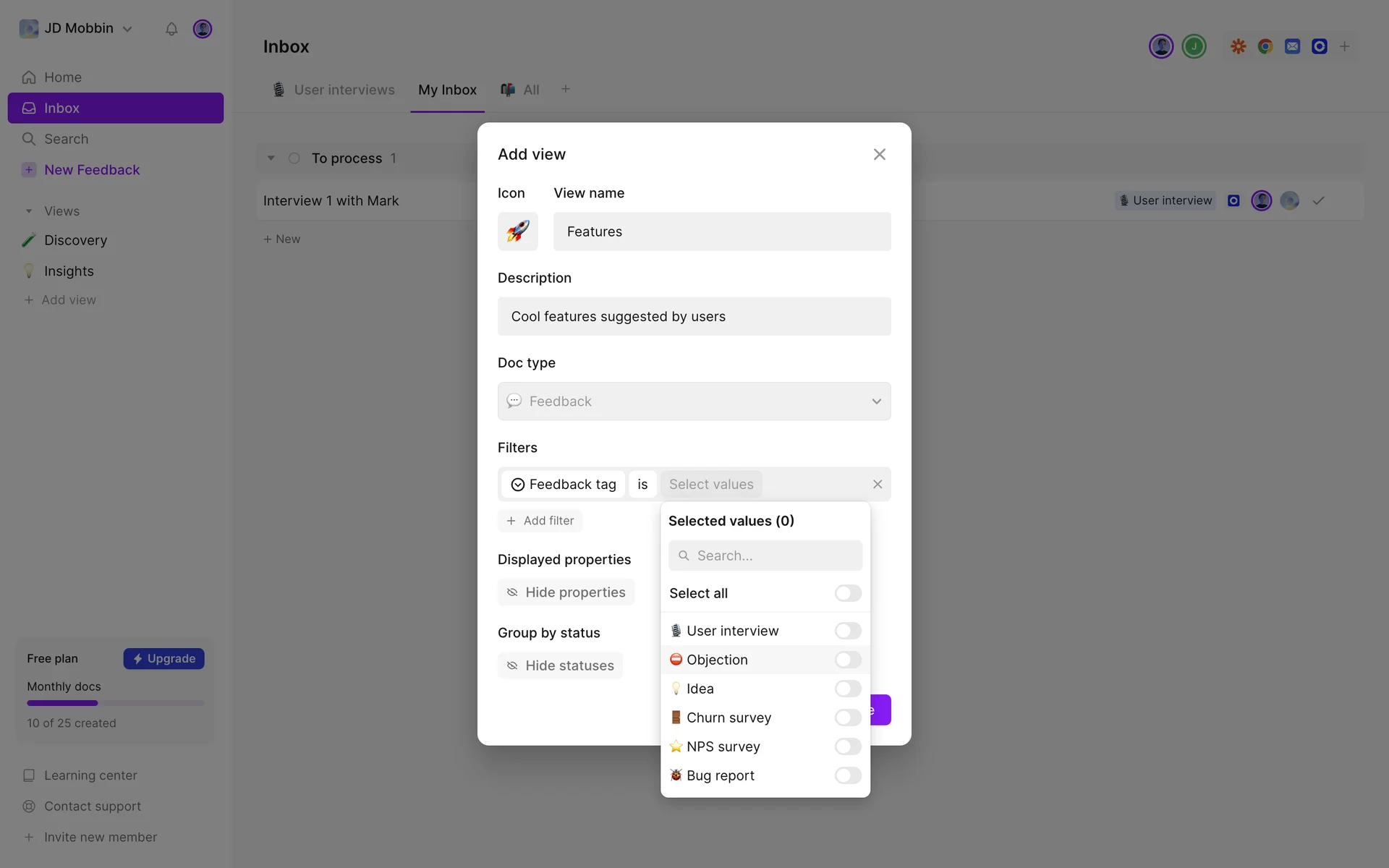The width and height of the screenshot is (1389, 868).
Task: Enable the Idea tag toggle
Action: [x=847, y=689]
